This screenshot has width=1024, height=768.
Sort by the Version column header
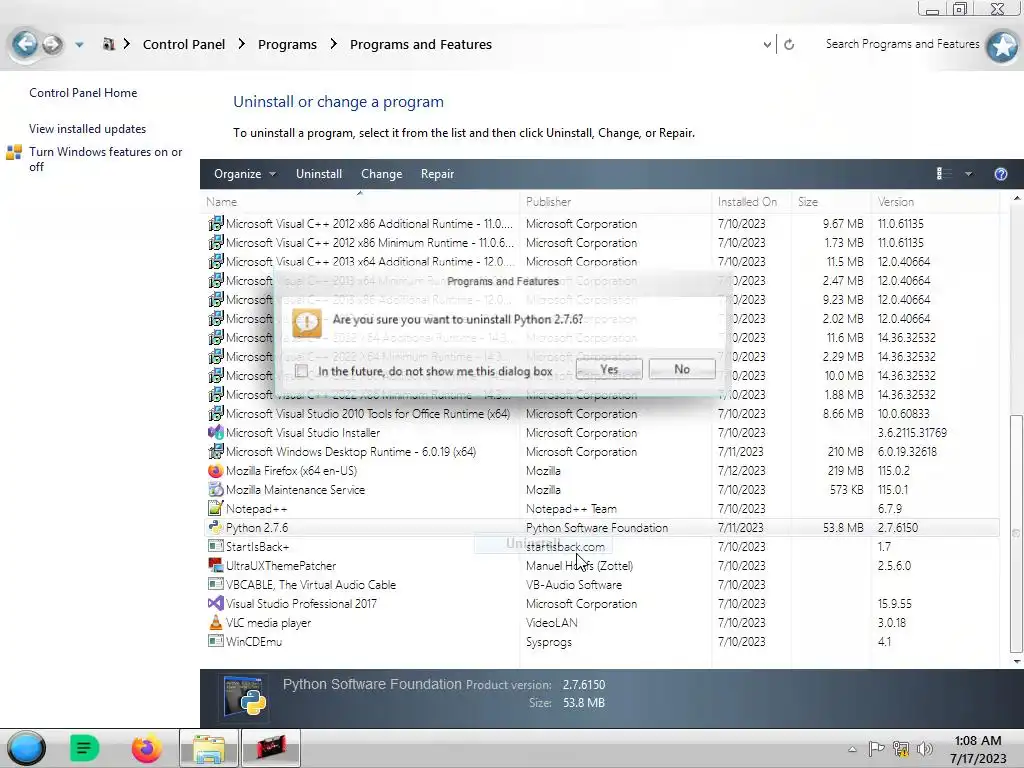935,202
